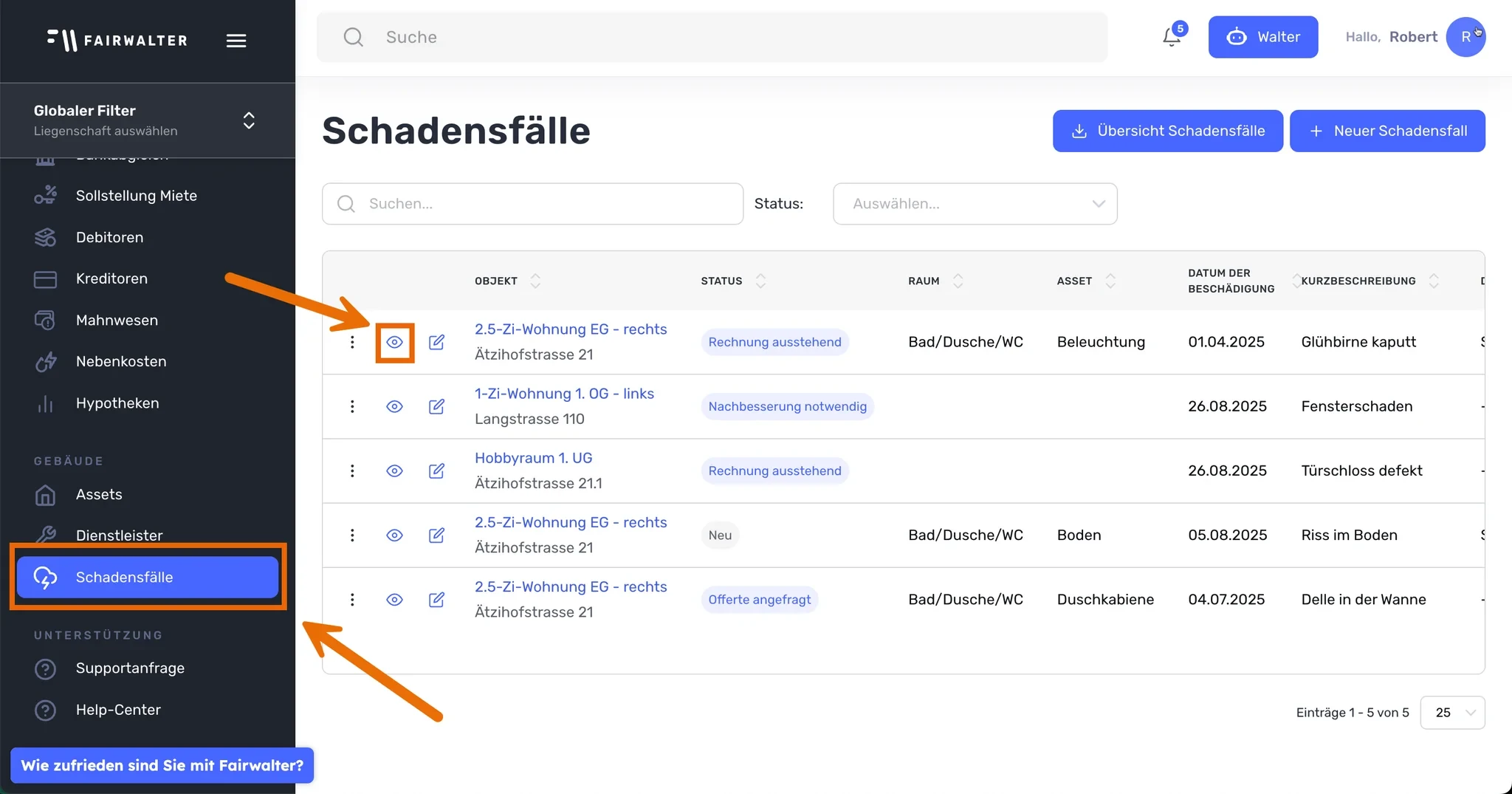Open more options for Türschloss defekt row
The height and width of the screenshot is (794, 1512).
352,470
